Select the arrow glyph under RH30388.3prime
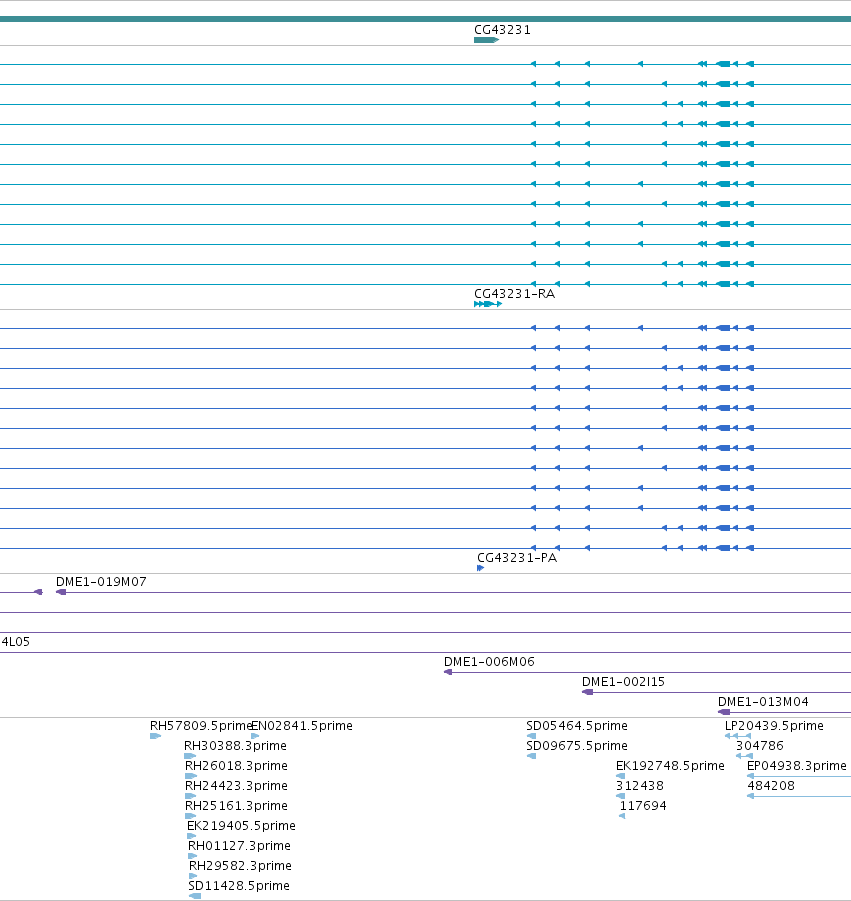The width and height of the screenshot is (851, 901). (x=190, y=756)
